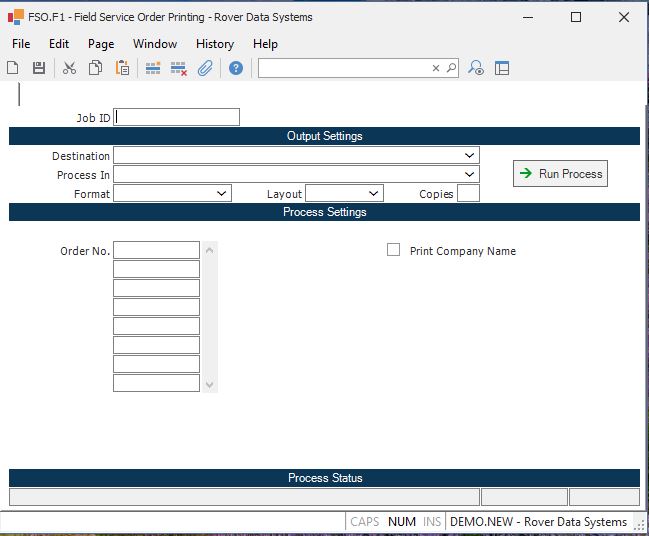Screen dimensions: 649x536
Task: Open the Layout dropdown
Action: tap(374, 194)
